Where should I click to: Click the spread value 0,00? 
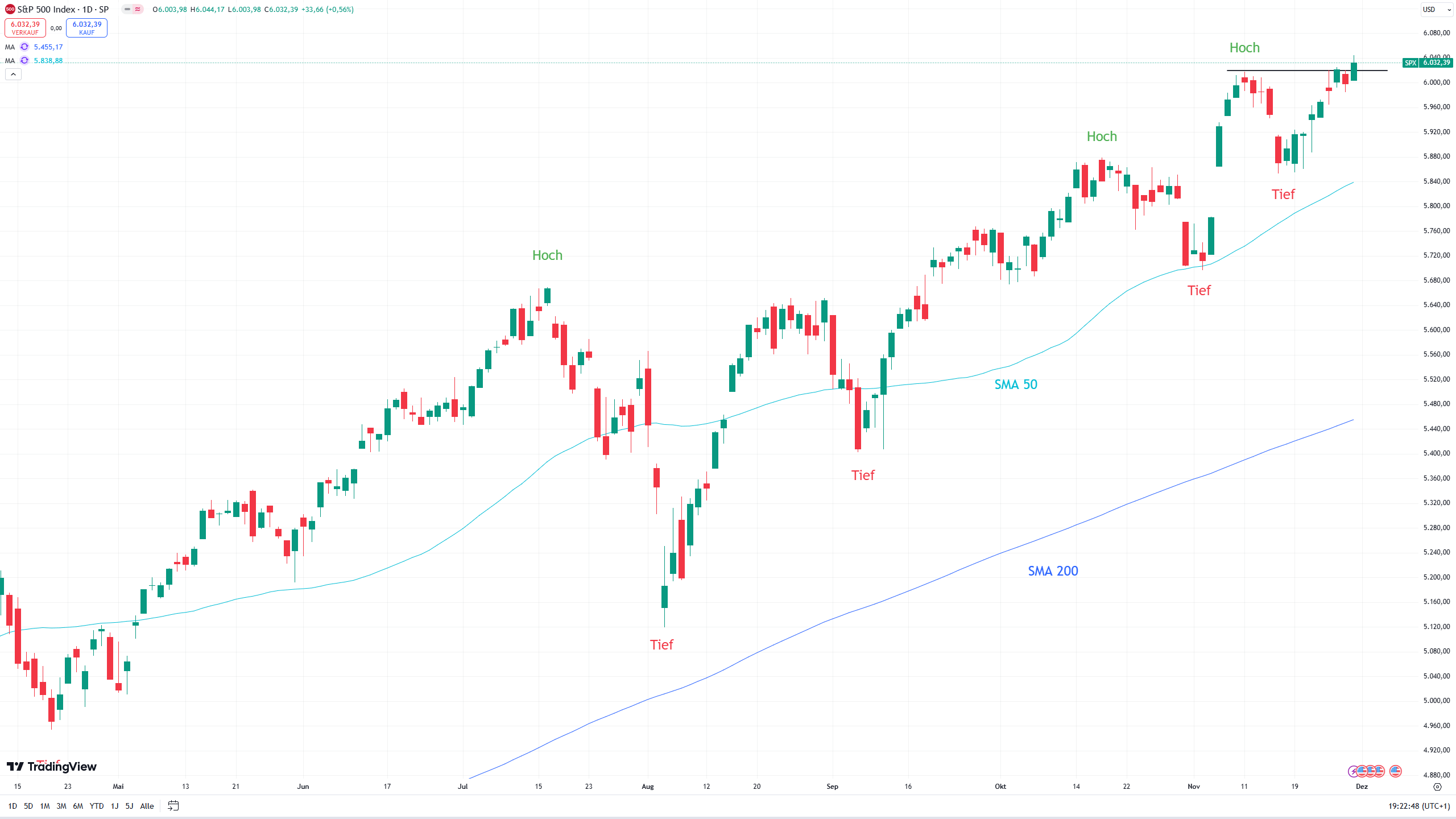pos(56,28)
